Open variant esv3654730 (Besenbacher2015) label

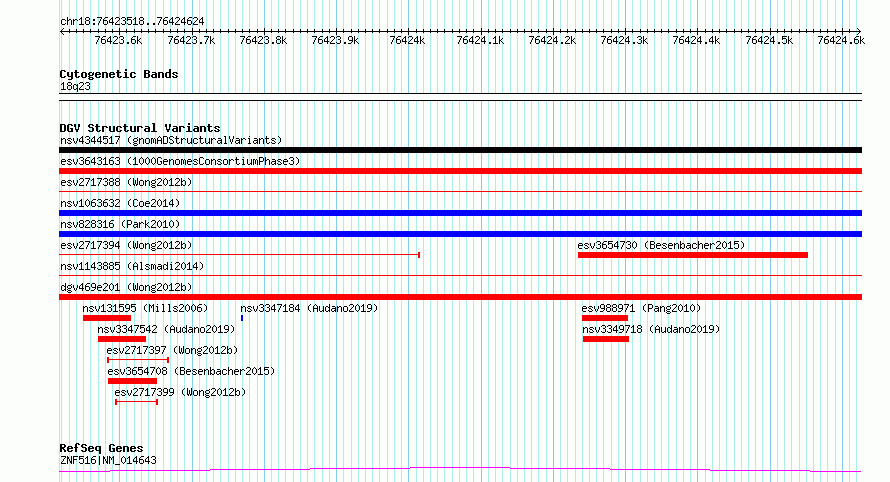coord(661,245)
